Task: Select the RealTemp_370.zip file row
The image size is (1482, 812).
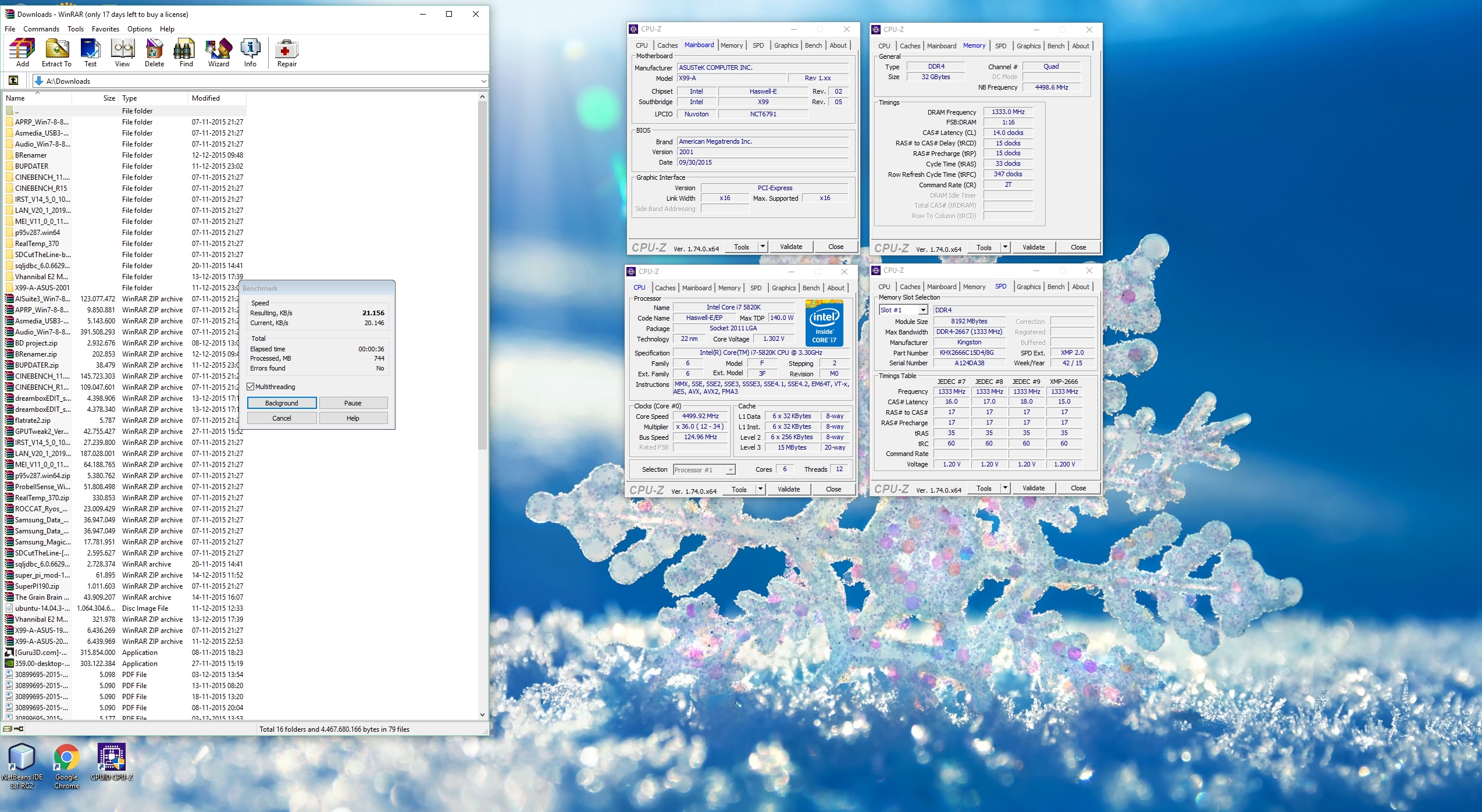Action: [x=125, y=498]
